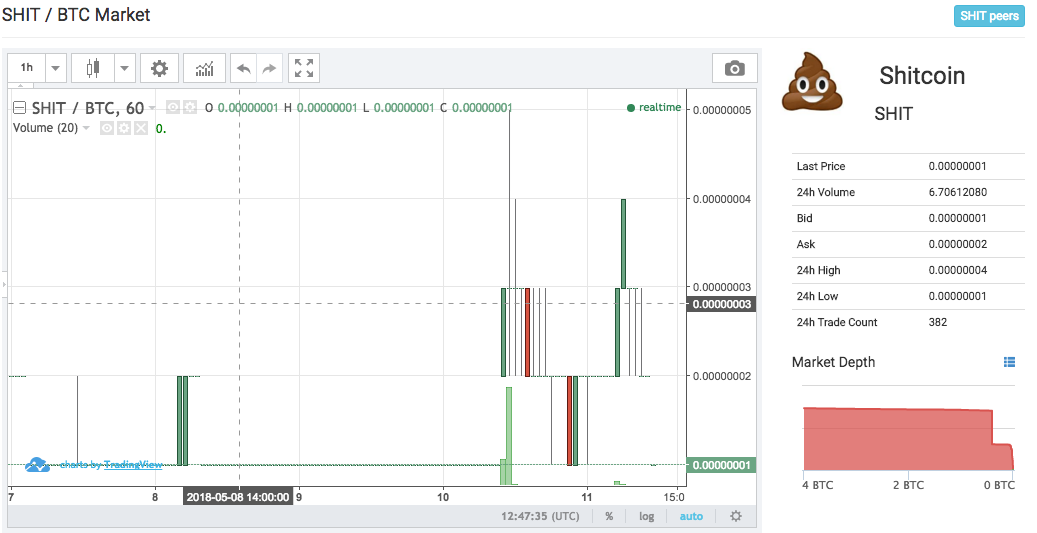Click the candlestick chart style icon

tap(94, 68)
